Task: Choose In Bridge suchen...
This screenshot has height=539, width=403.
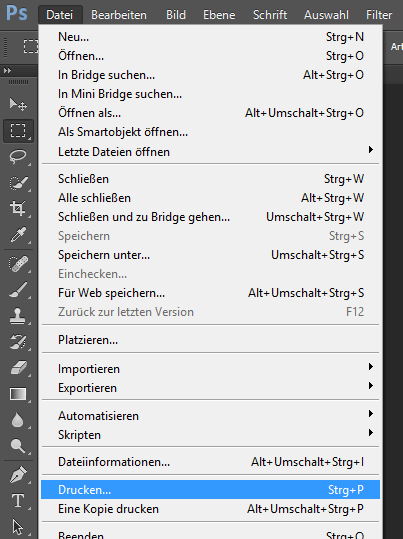Action: coord(210,75)
